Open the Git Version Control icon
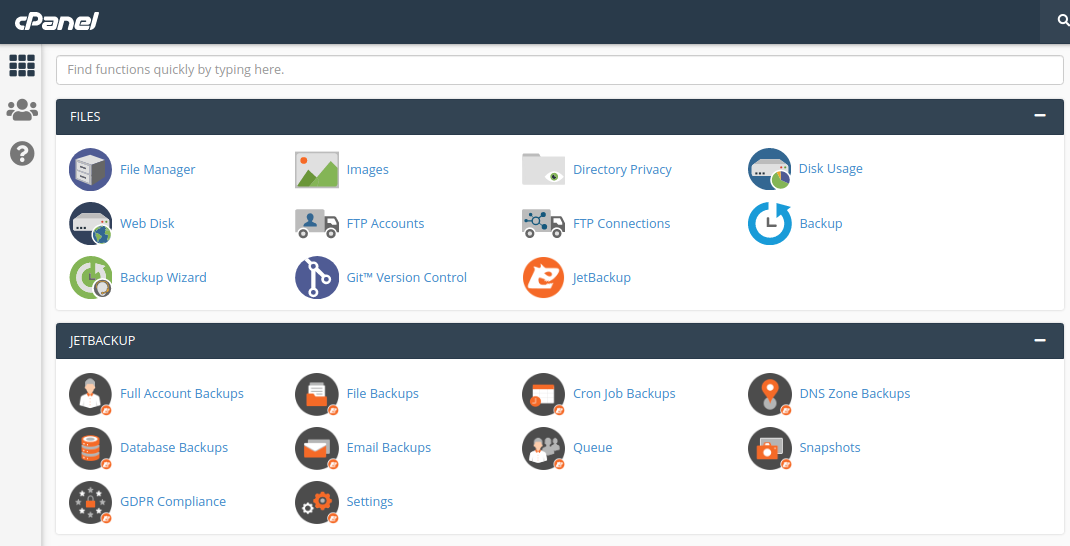The image size is (1070, 546). pos(317,277)
